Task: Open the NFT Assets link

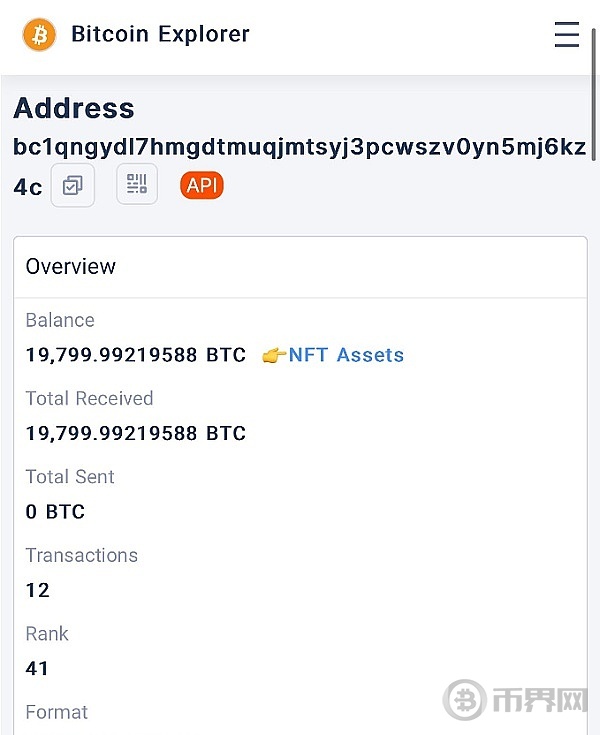Action: click(x=346, y=355)
